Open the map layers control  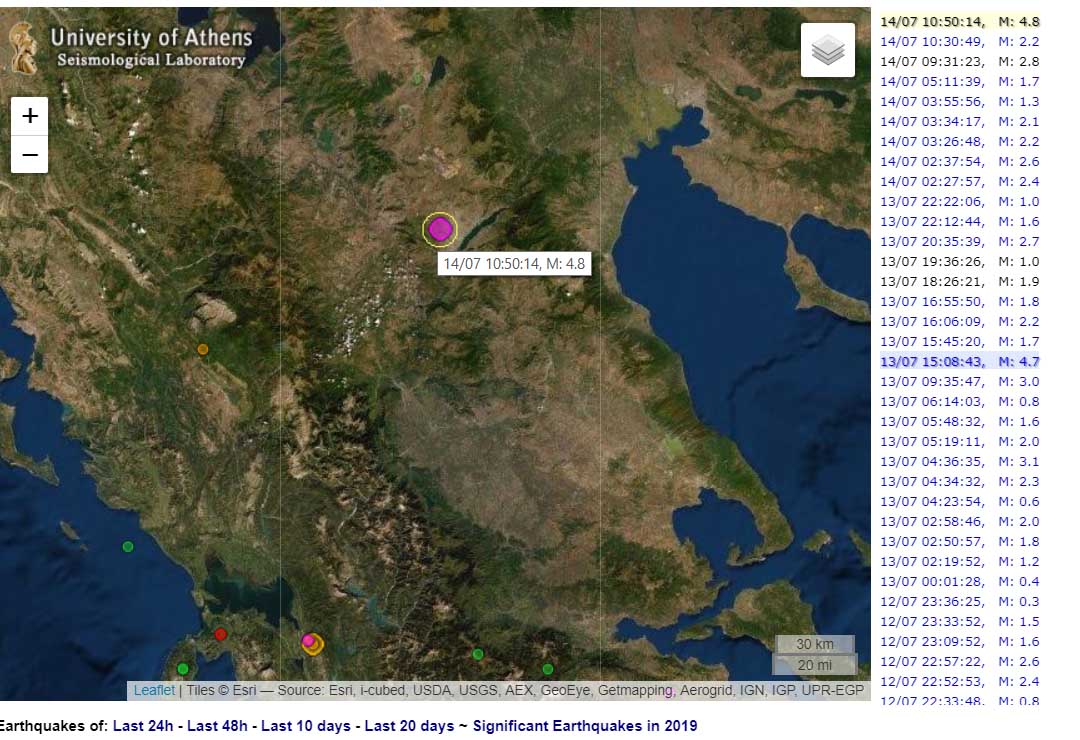(x=827, y=50)
